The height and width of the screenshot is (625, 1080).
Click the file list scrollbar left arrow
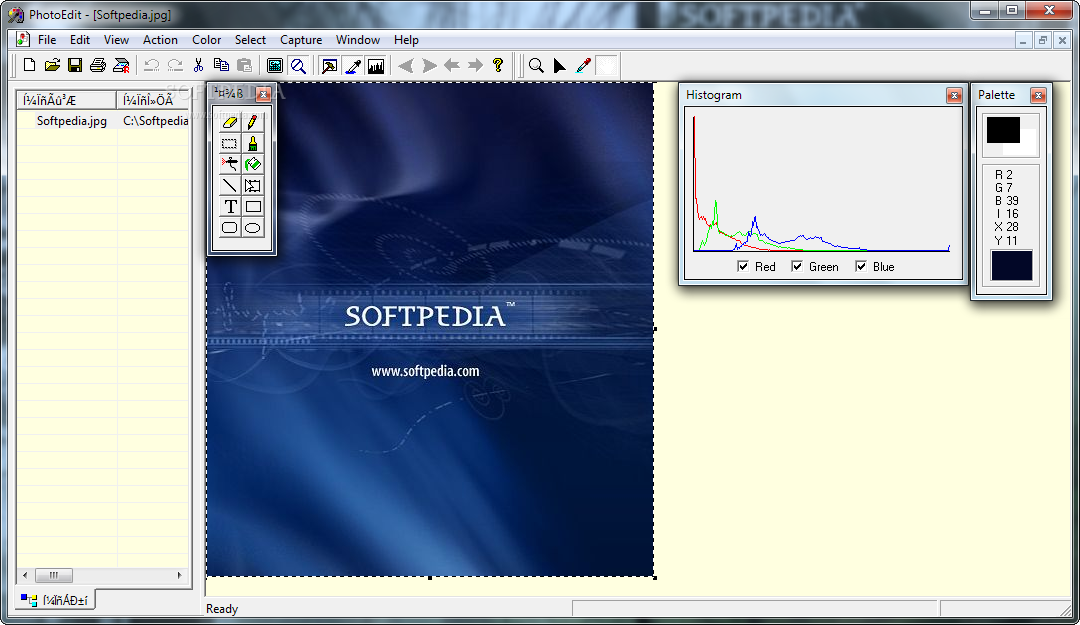click(x=25, y=575)
